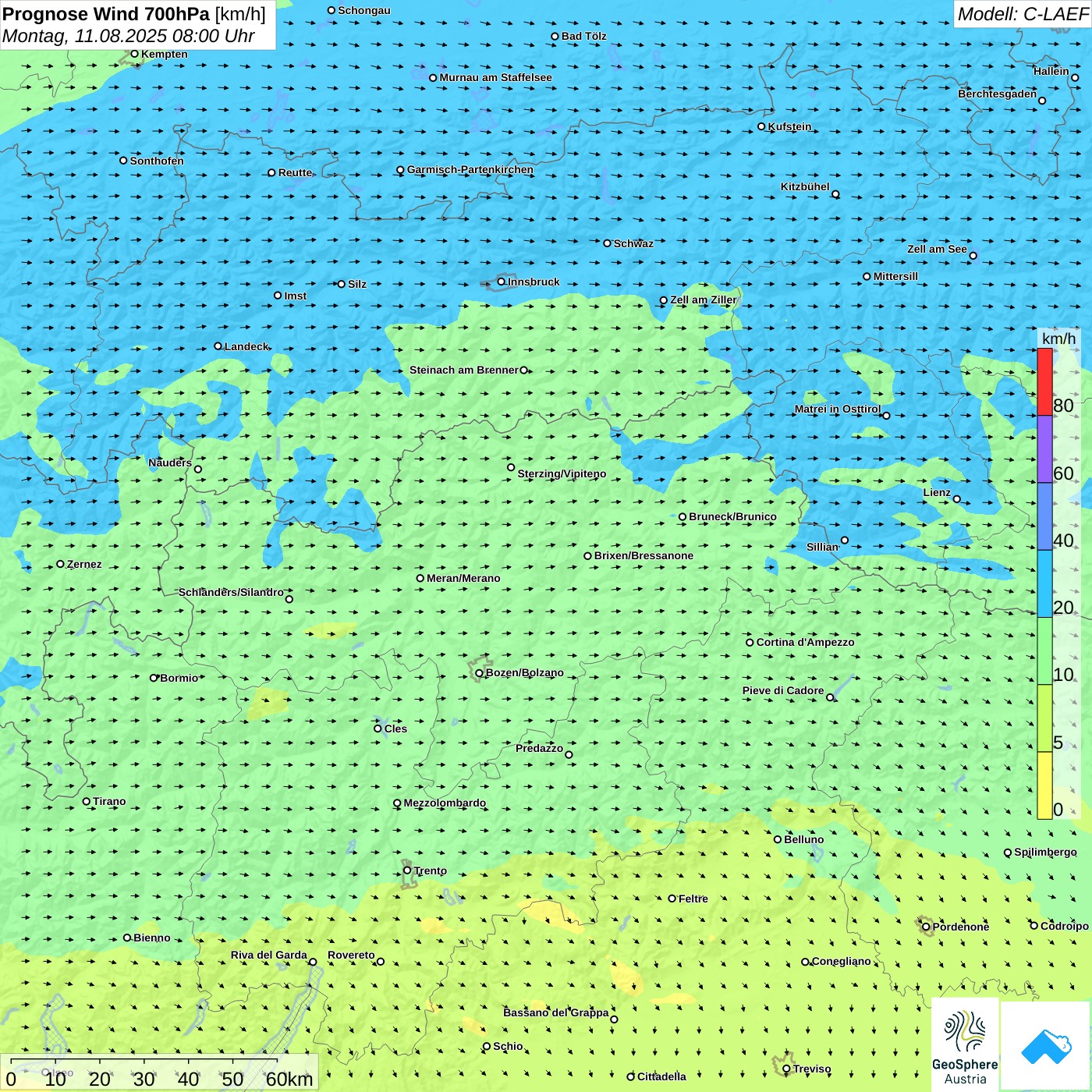Click the Nauders location circle
1092x1092 pixels.
tap(198, 469)
